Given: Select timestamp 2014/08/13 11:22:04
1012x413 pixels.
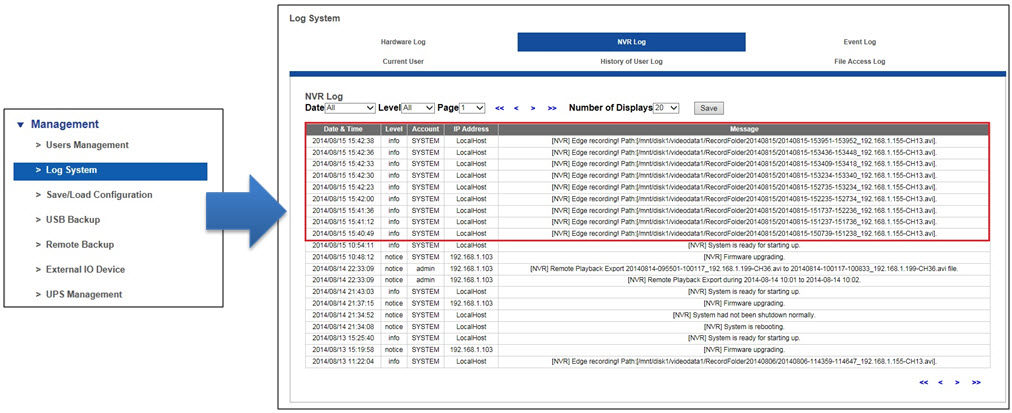Looking at the screenshot, I should 343,361.
